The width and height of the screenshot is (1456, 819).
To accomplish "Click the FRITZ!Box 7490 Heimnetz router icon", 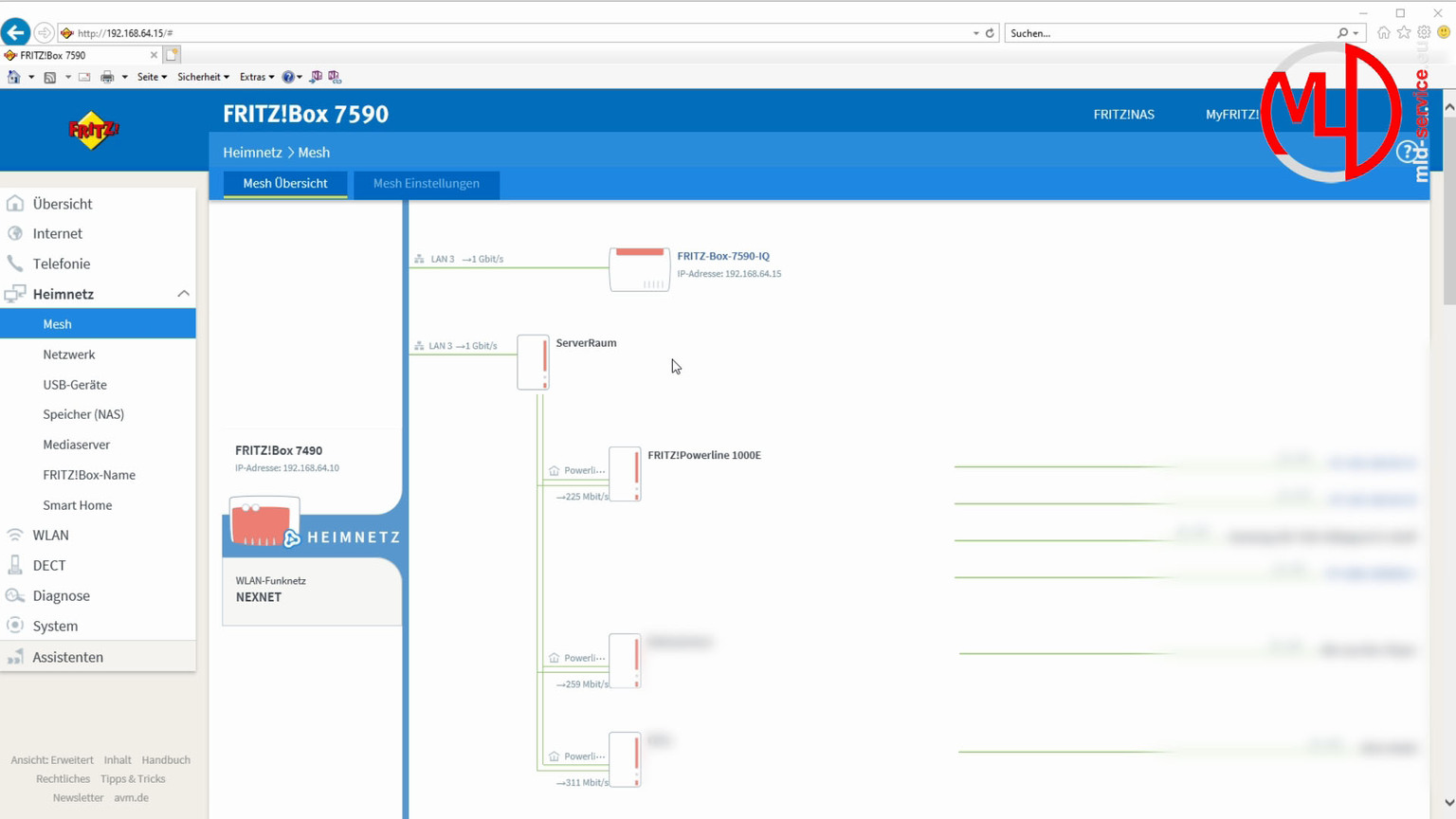I will tap(264, 521).
